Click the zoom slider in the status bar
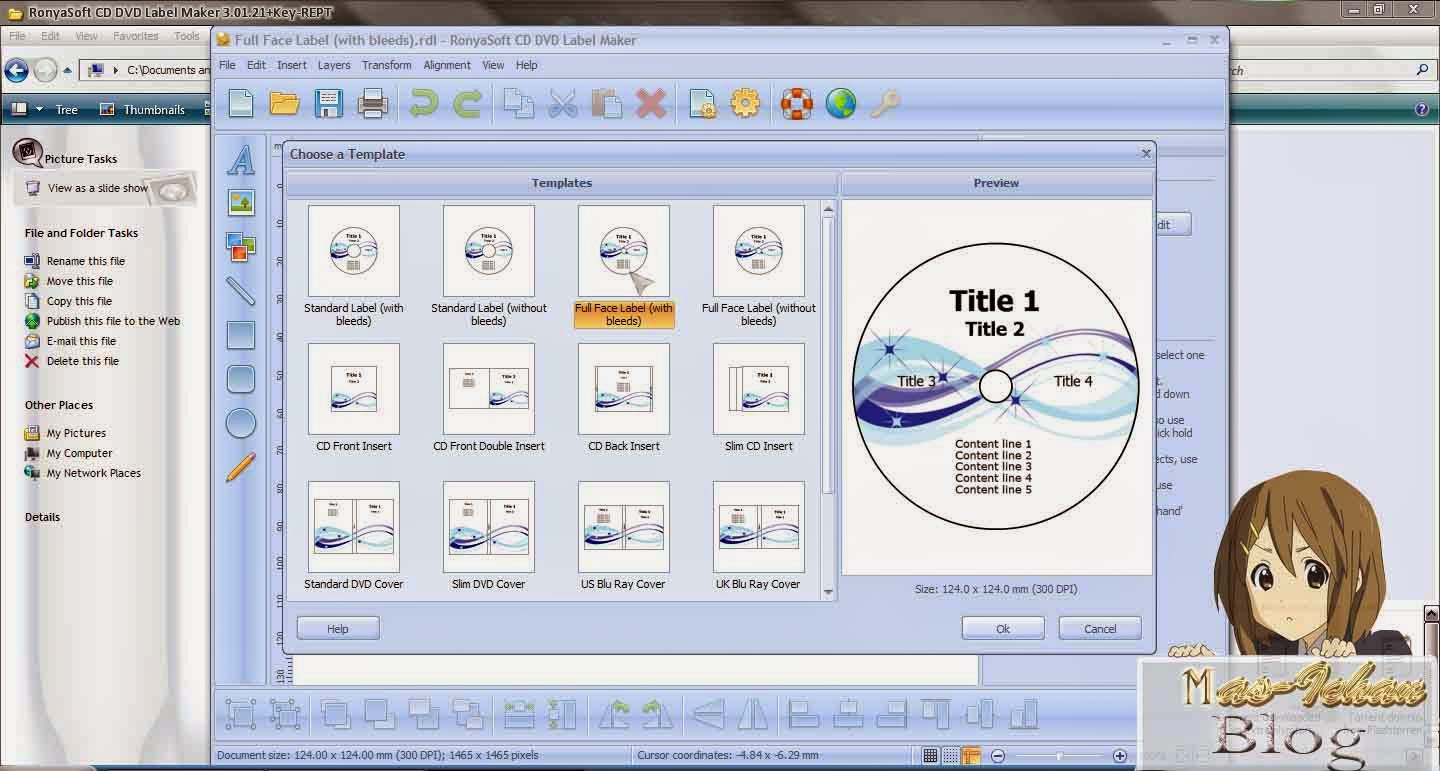This screenshot has width=1440, height=771. pyautogui.click(x=1059, y=756)
